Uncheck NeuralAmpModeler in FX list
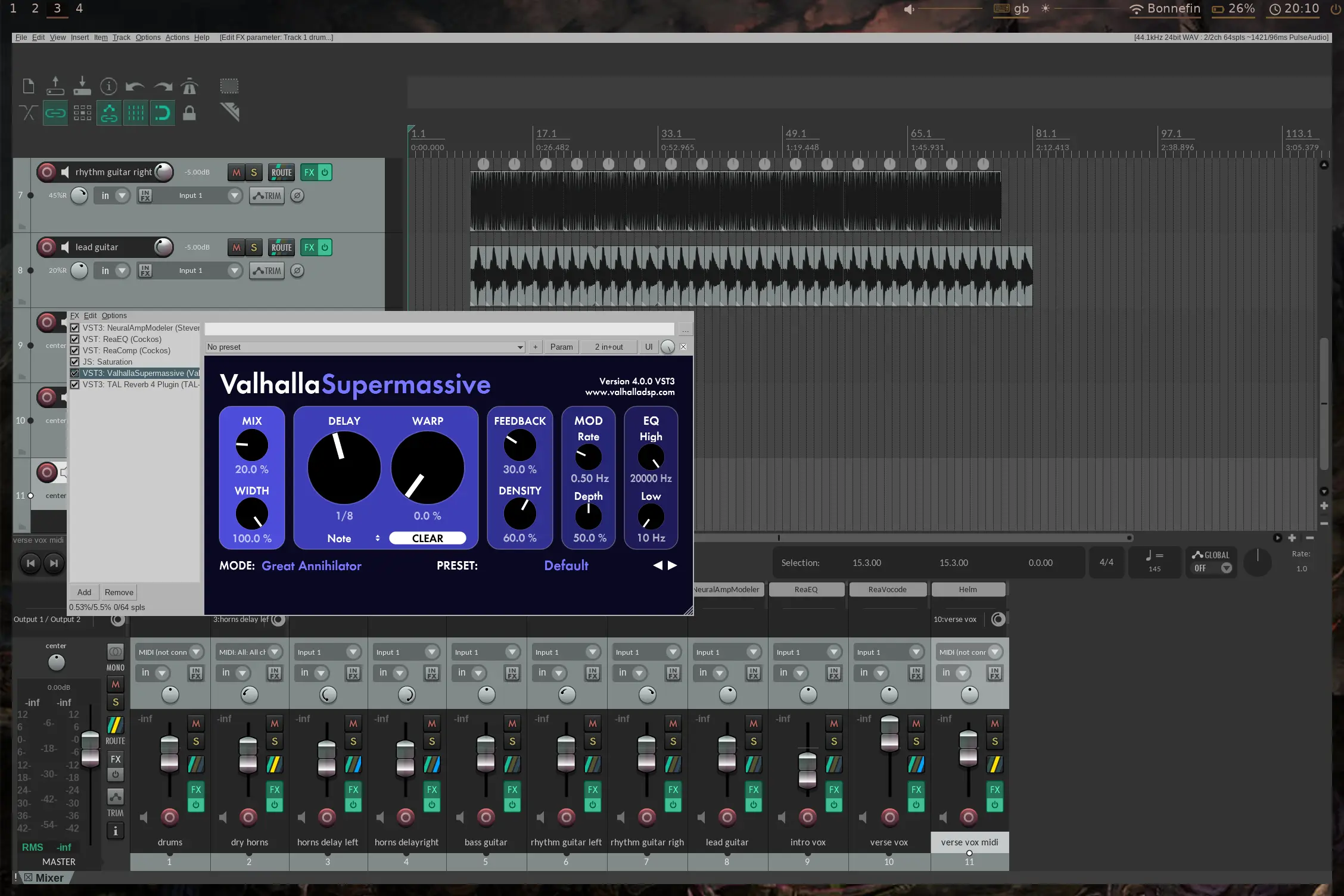 (x=75, y=328)
